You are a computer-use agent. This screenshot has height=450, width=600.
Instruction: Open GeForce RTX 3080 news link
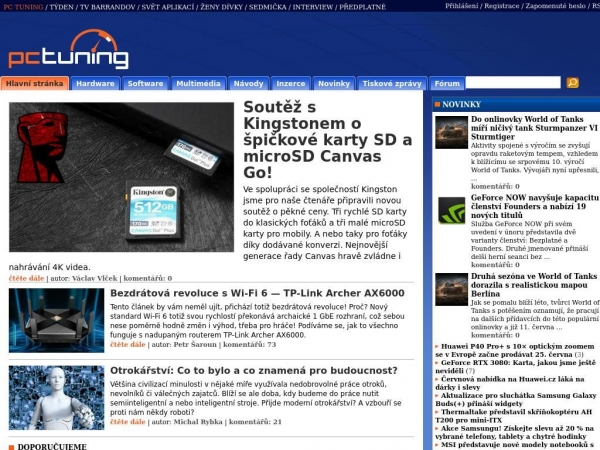pos(515,367)
